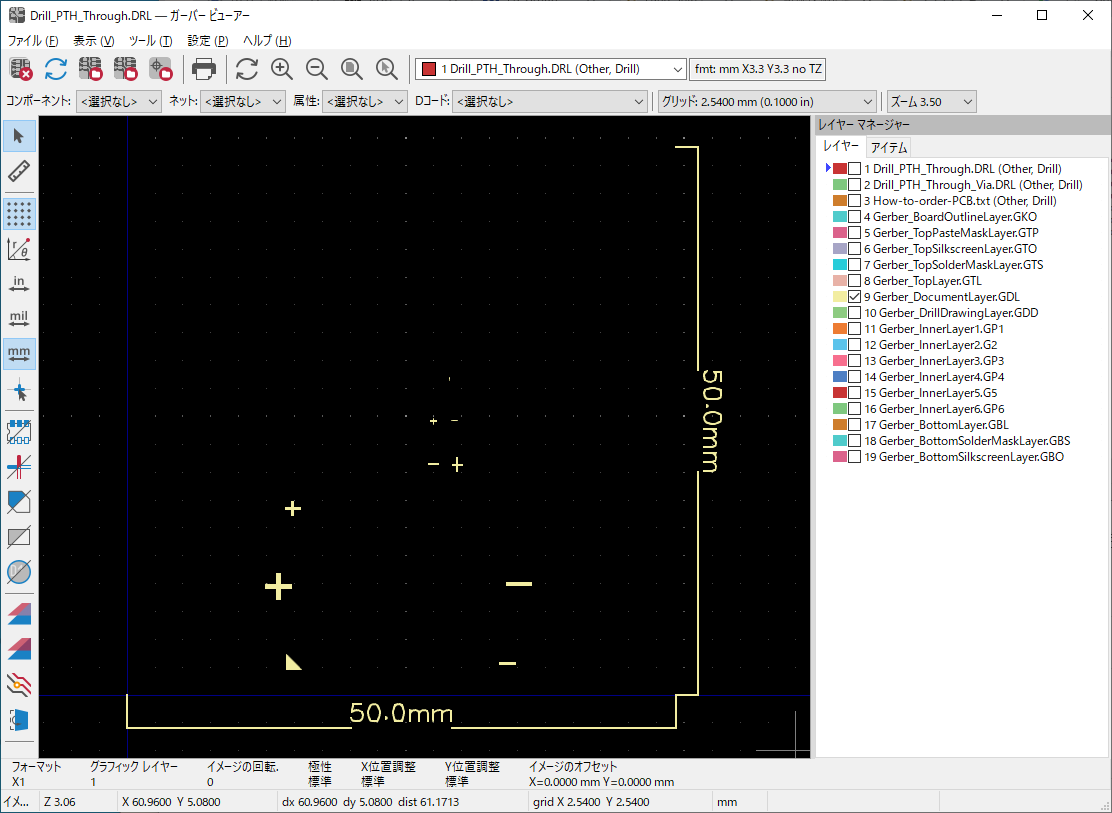The height and width of the screenshot is (813, 1112).
Task: Switch units to inches icon
Action: 19,284
